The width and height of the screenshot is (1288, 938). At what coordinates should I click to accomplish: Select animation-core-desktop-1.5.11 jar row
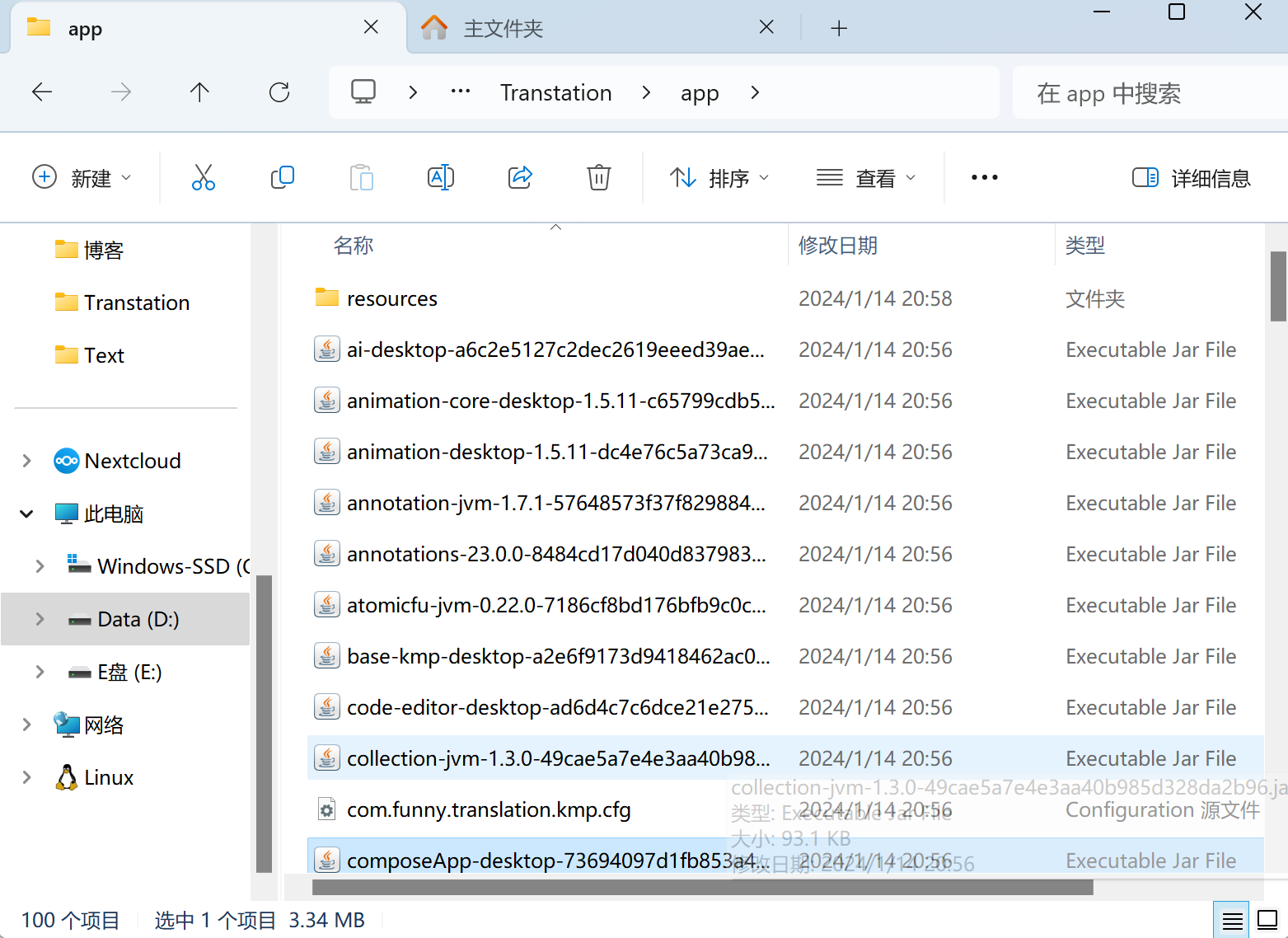click(x=785, y=401)
